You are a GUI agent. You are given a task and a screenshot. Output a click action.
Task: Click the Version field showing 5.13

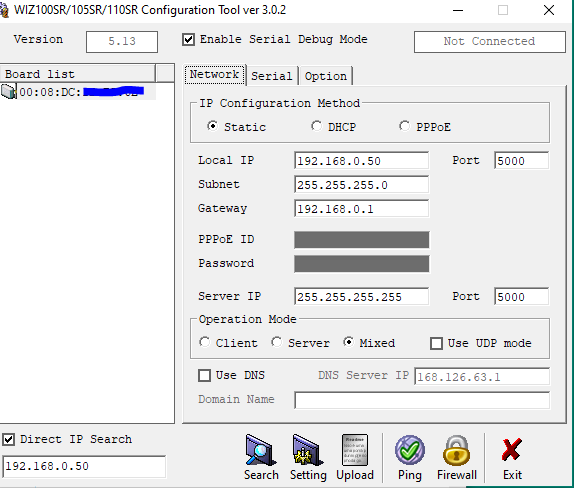point(122,41)
